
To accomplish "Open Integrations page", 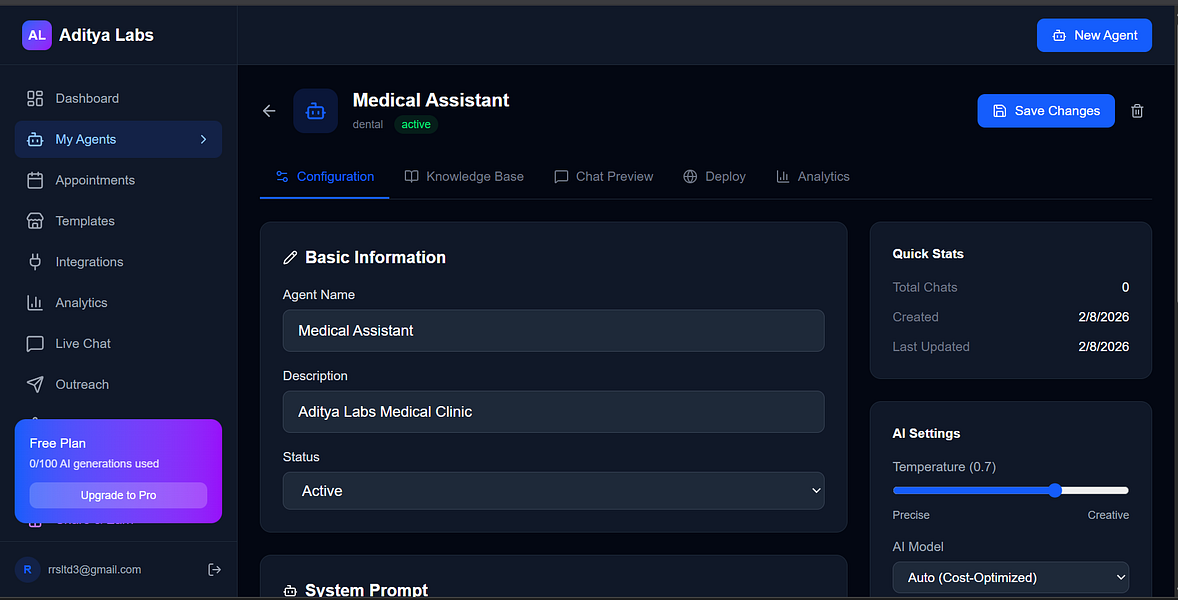I will [118, 262].
